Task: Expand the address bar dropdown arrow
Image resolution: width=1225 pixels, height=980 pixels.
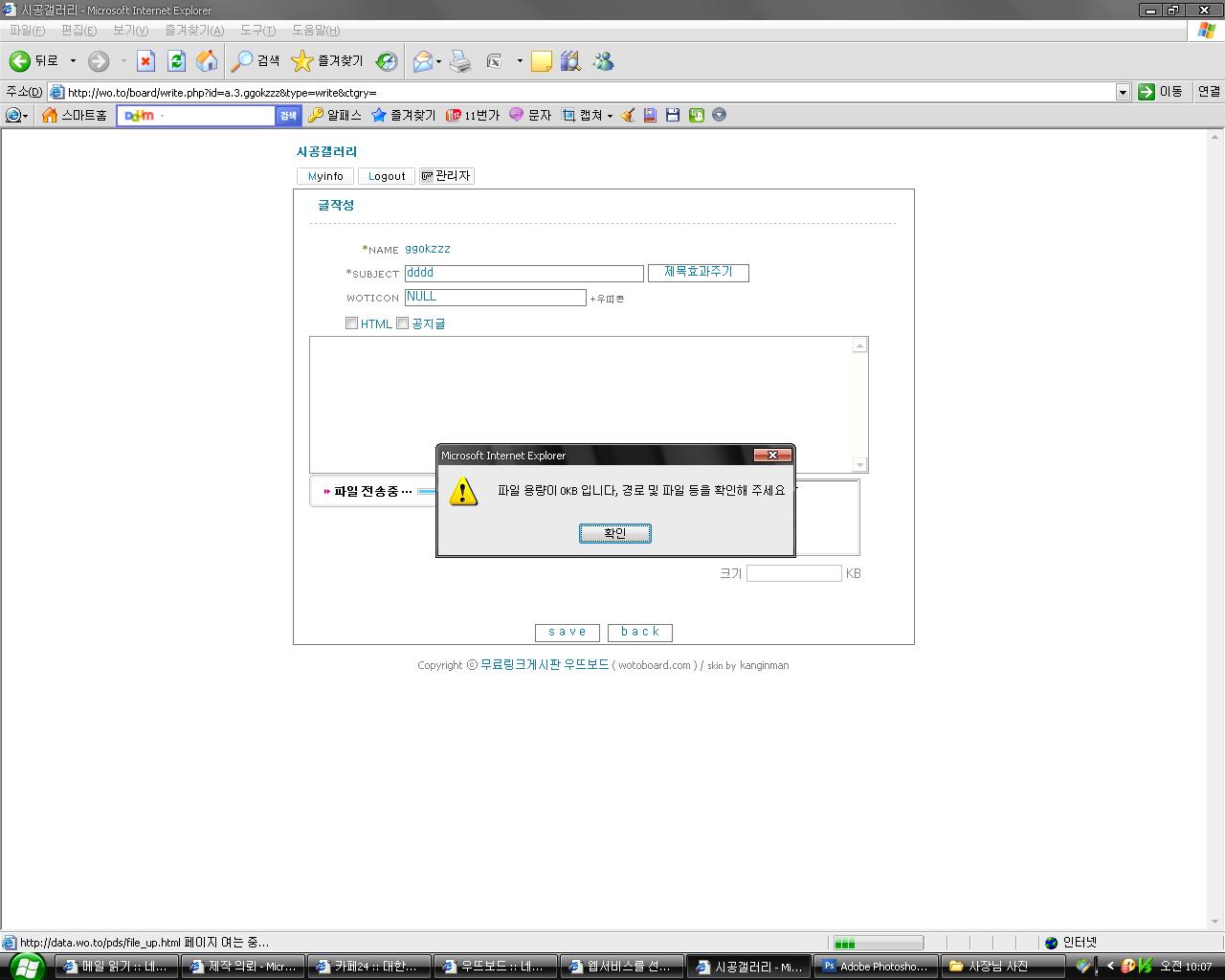Action: point(1123,92)
